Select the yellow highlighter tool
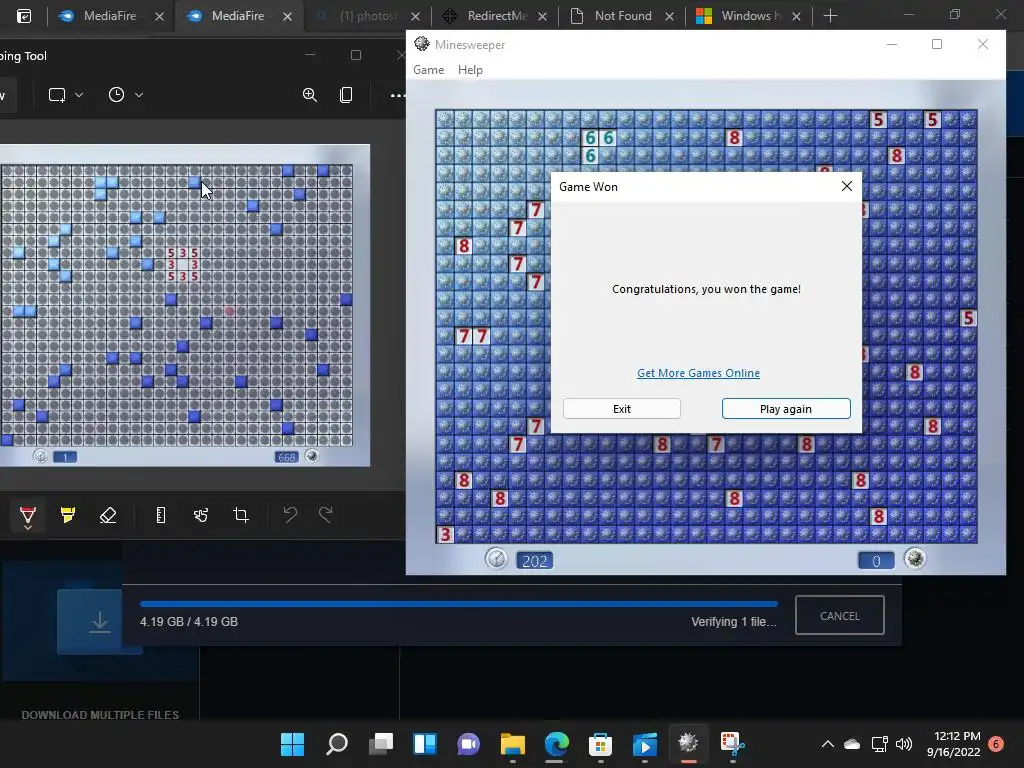This screenshot has height=768, width=1024. (68, 515)
